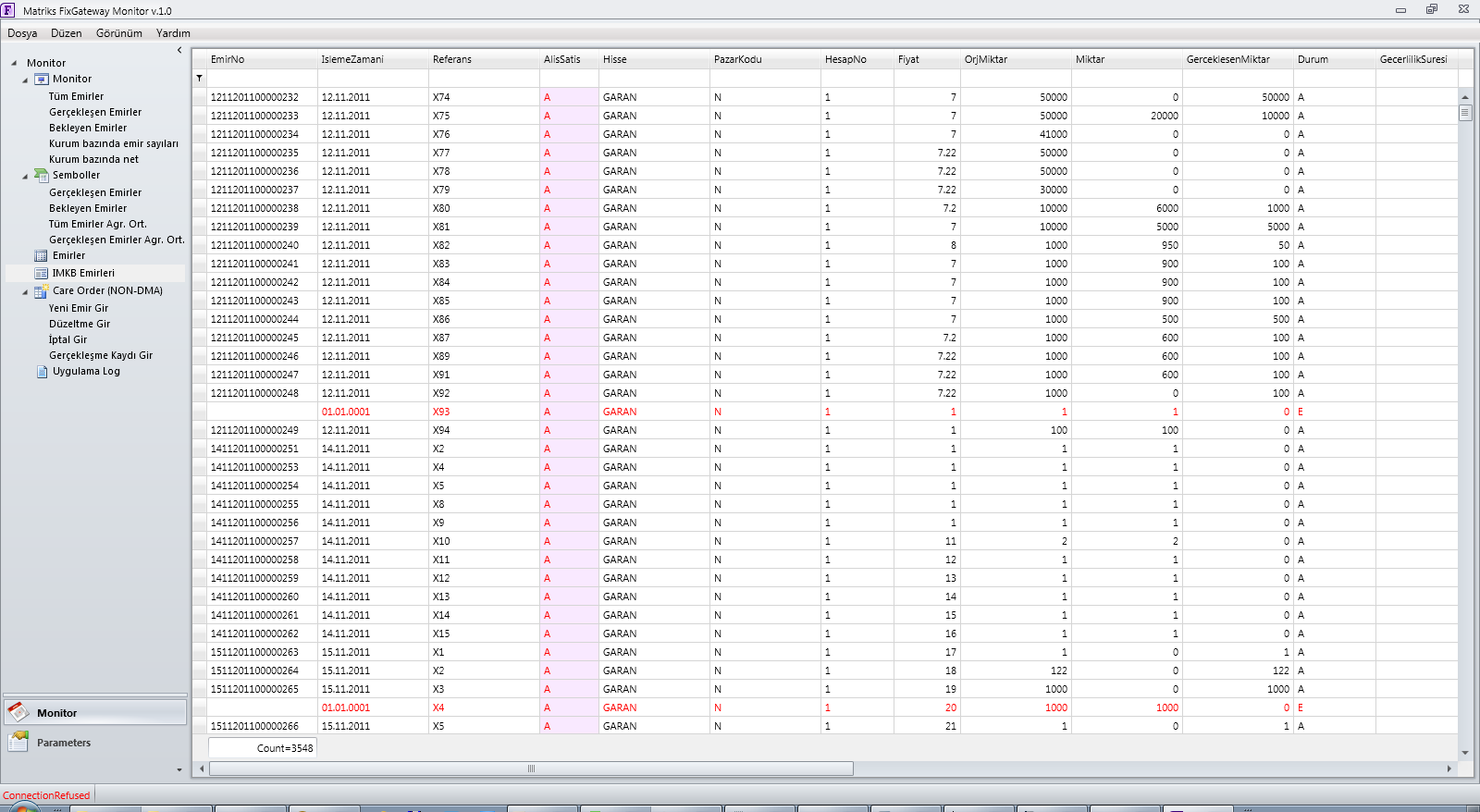Viewport: 1480px width, 812px height.
Task: Select Tüm Emirler under Monitor
Action: [x=76, y=96]
